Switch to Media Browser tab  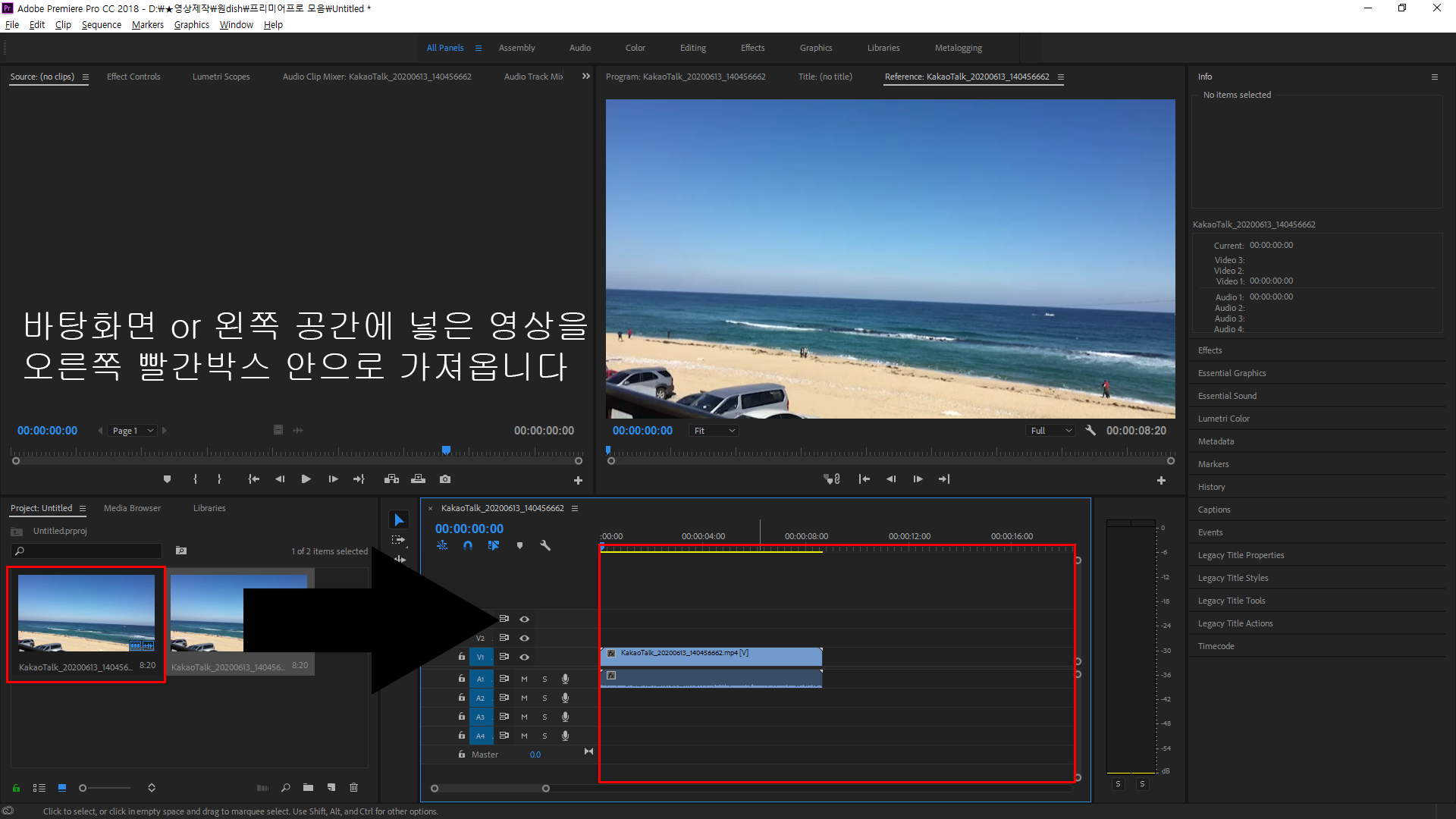pos(132,508)
